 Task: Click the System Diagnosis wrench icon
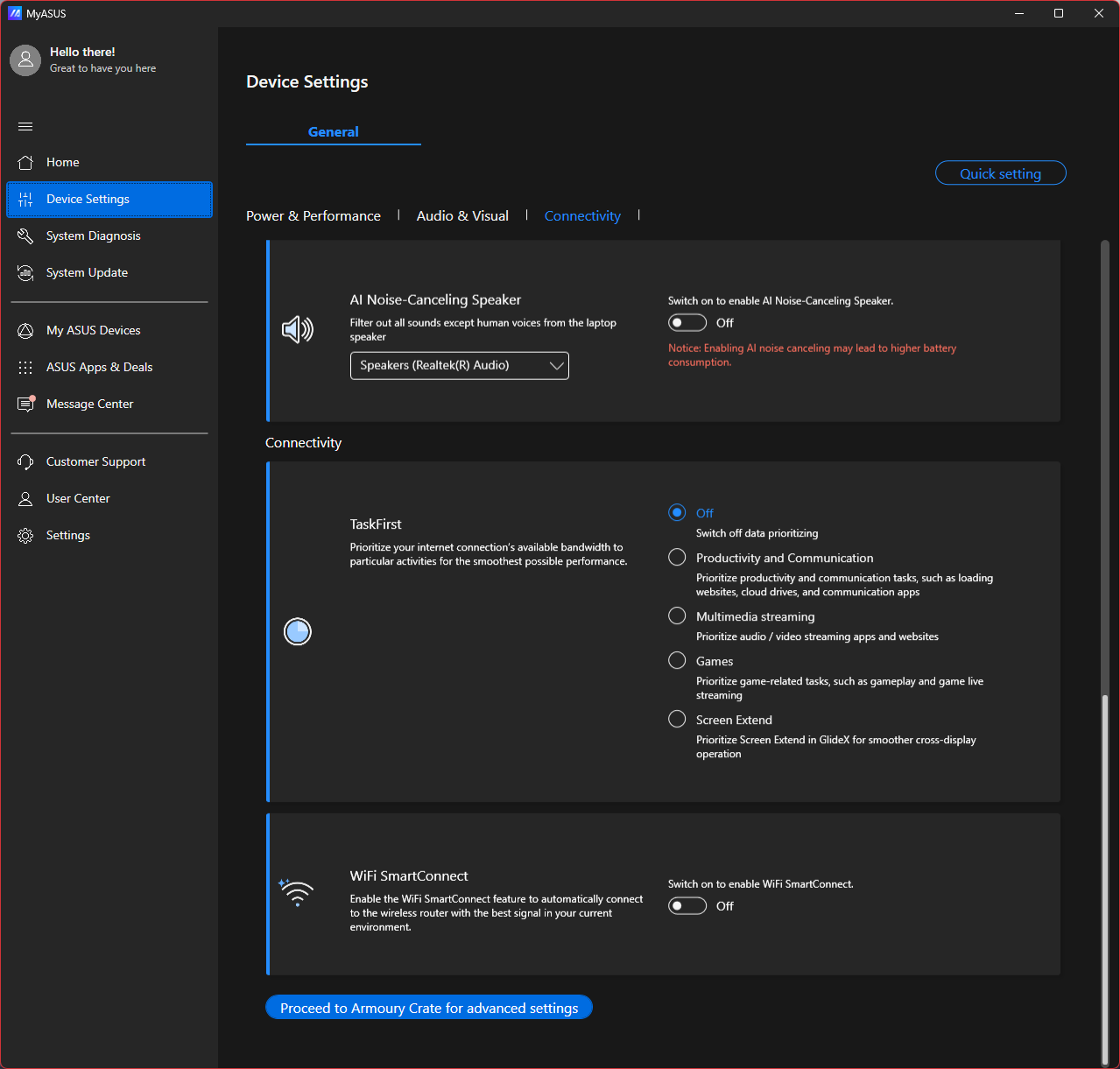pyautogui.click(x=25, y=236)
